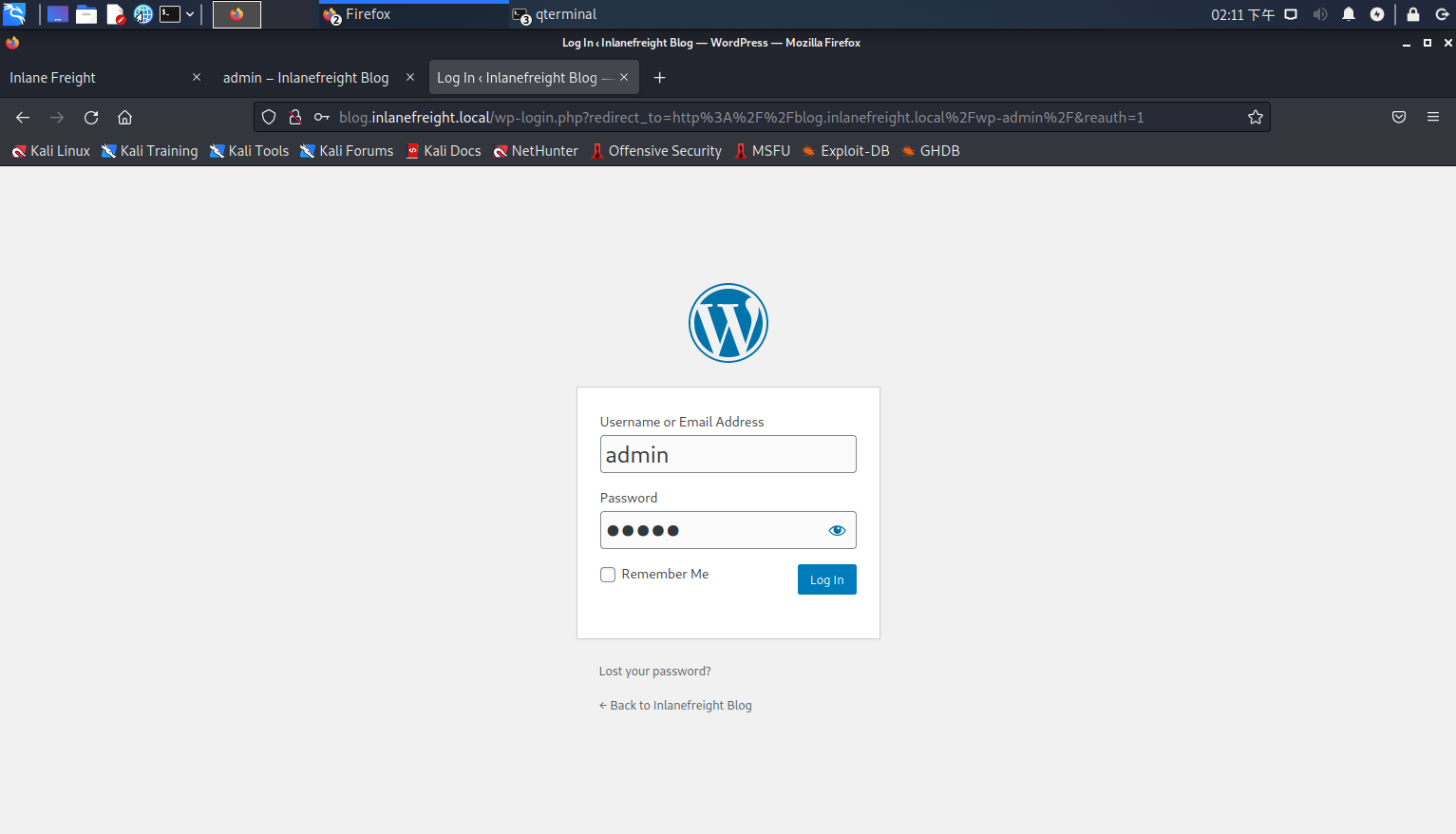Show site security padlock information
Screen dimensions: 1456x834
[295, 118]
